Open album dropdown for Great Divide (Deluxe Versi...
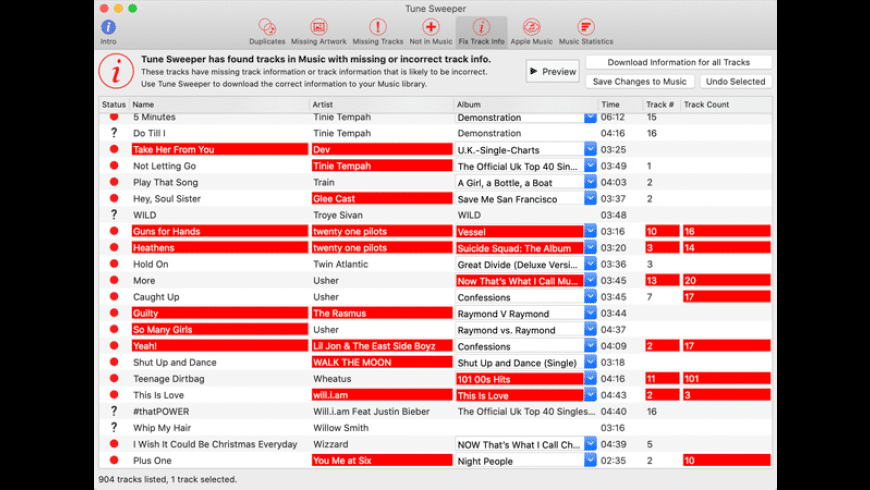870x490 pixels. pos(590,264)
